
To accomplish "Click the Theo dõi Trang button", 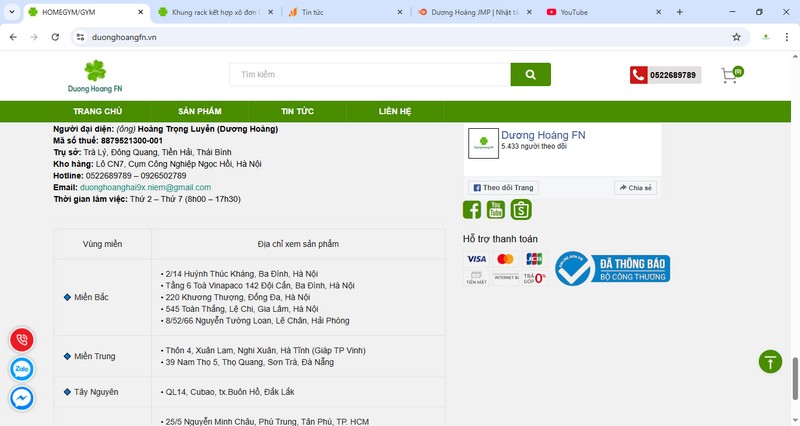I will coord(504,187).
